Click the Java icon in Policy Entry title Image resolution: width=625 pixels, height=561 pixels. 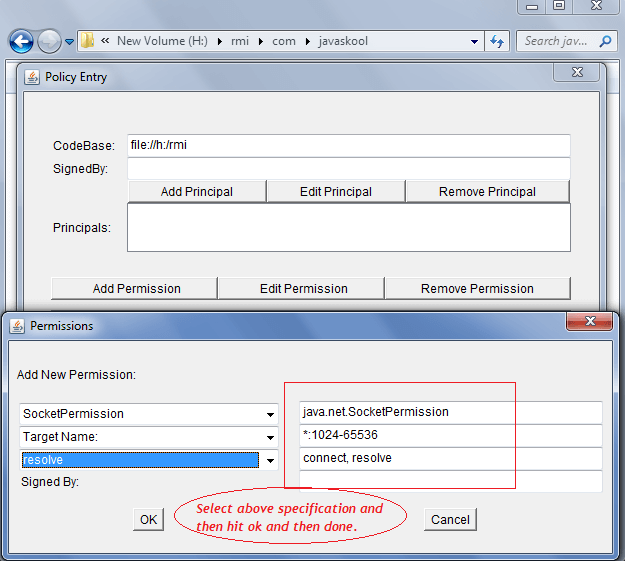coord(32,77)
